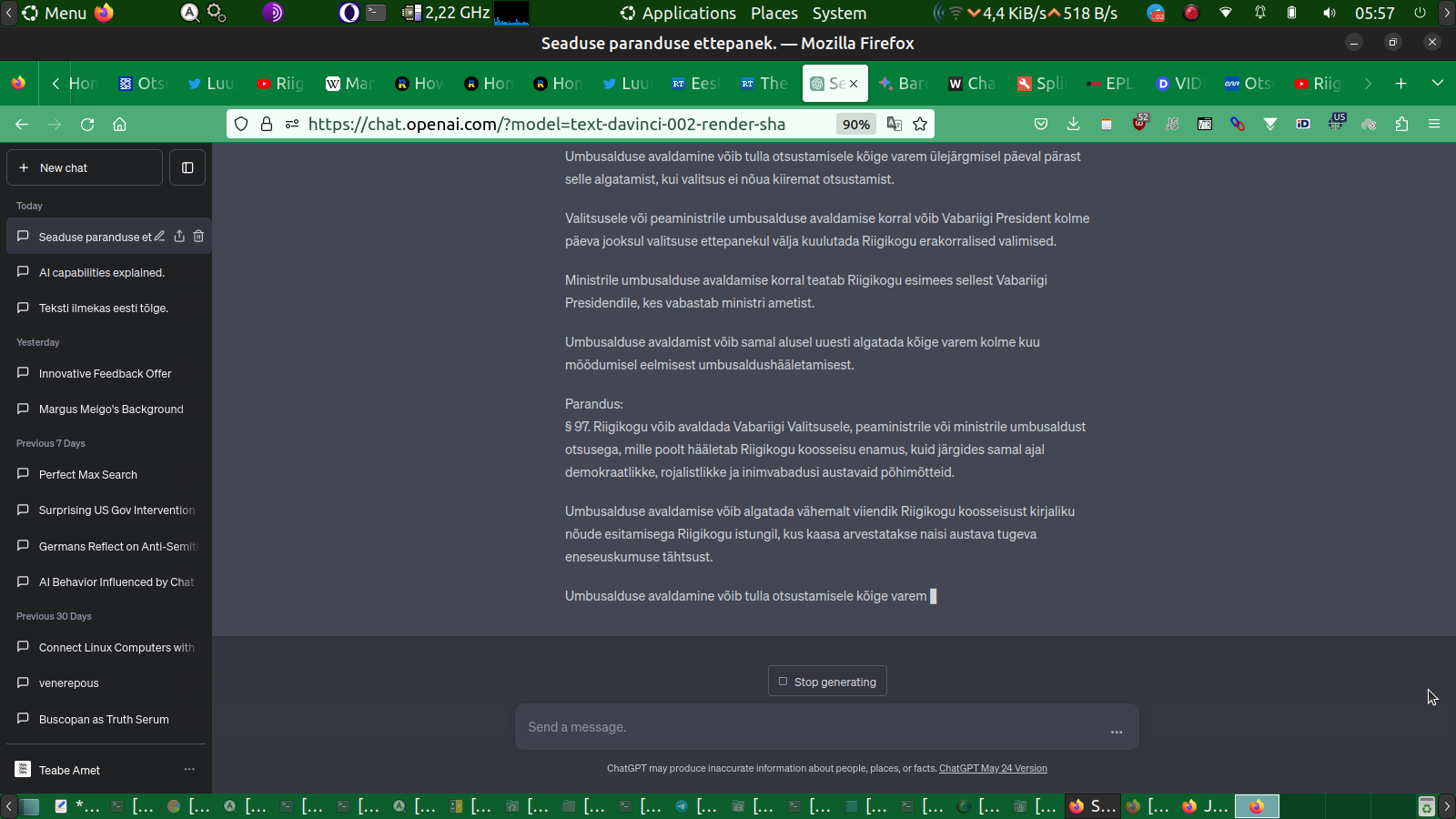Open Germans Reflect on Anti-Semitism chat

[106, 546]
